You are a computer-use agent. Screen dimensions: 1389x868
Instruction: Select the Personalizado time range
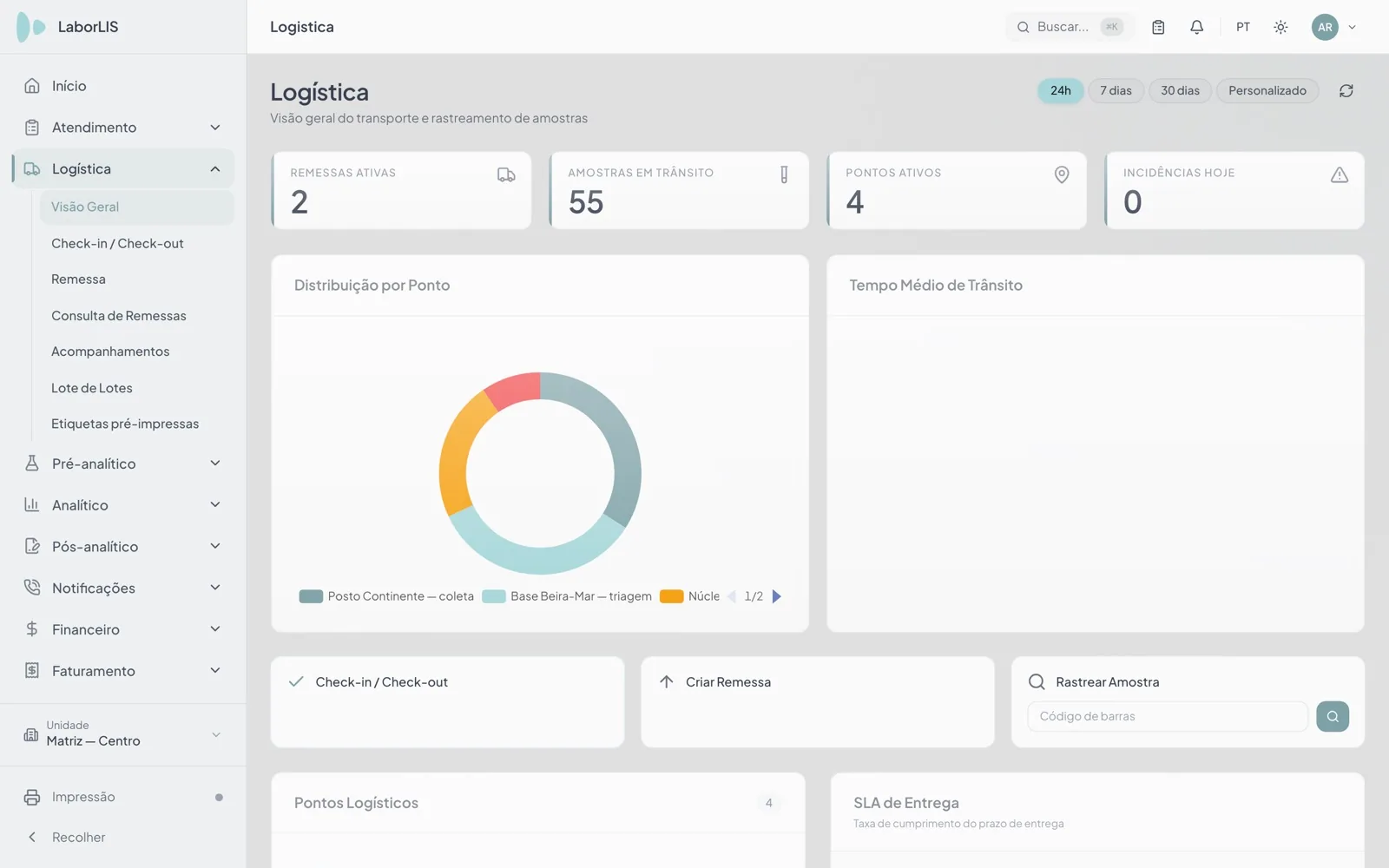(1267, 90)
